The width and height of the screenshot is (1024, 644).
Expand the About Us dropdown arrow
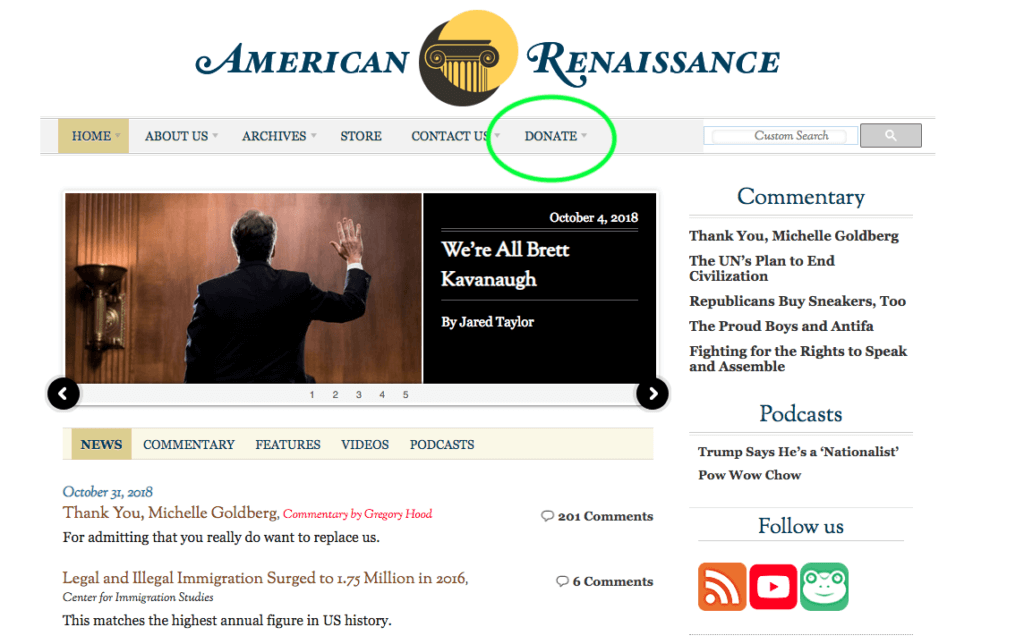tap(216, 136)
